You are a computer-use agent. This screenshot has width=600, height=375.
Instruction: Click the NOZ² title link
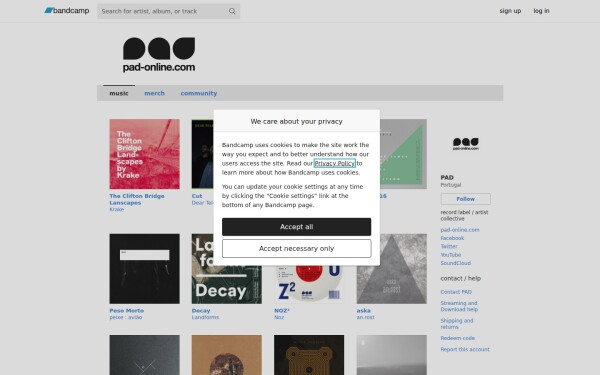(282, 310)
